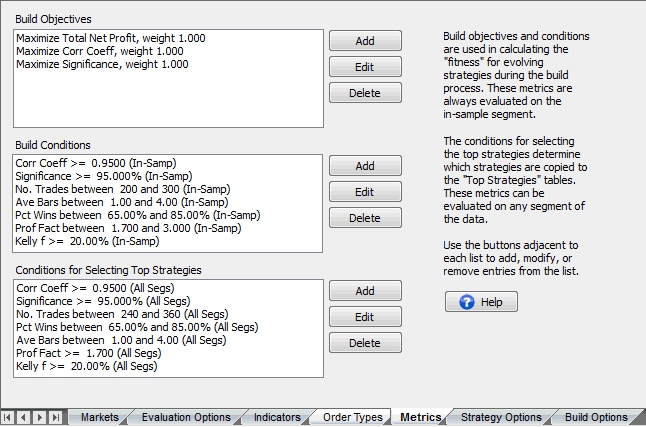Click the previous tab arrow icon

click(23, 417)
